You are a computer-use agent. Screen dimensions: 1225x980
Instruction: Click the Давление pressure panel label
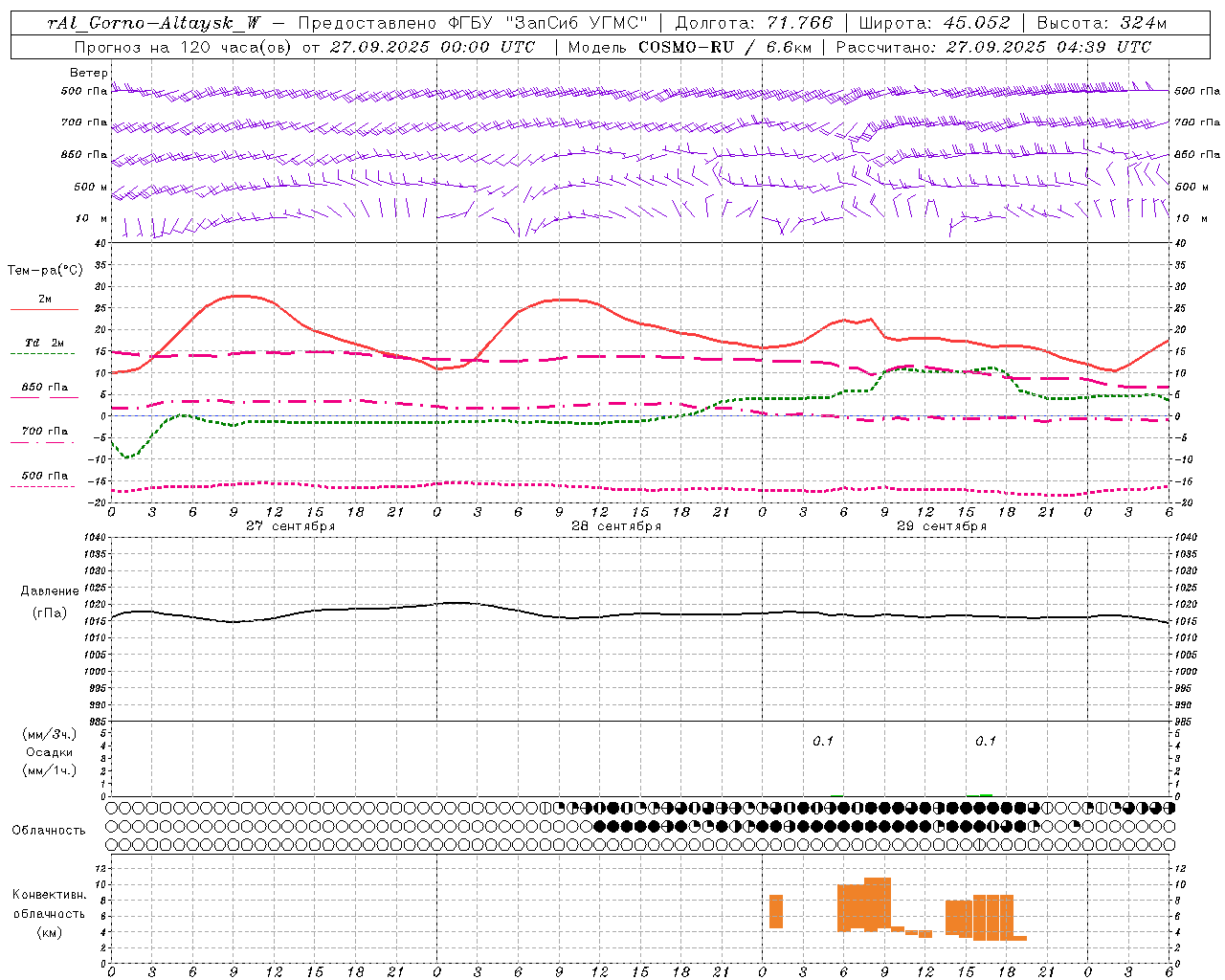[x=50, y=591]
